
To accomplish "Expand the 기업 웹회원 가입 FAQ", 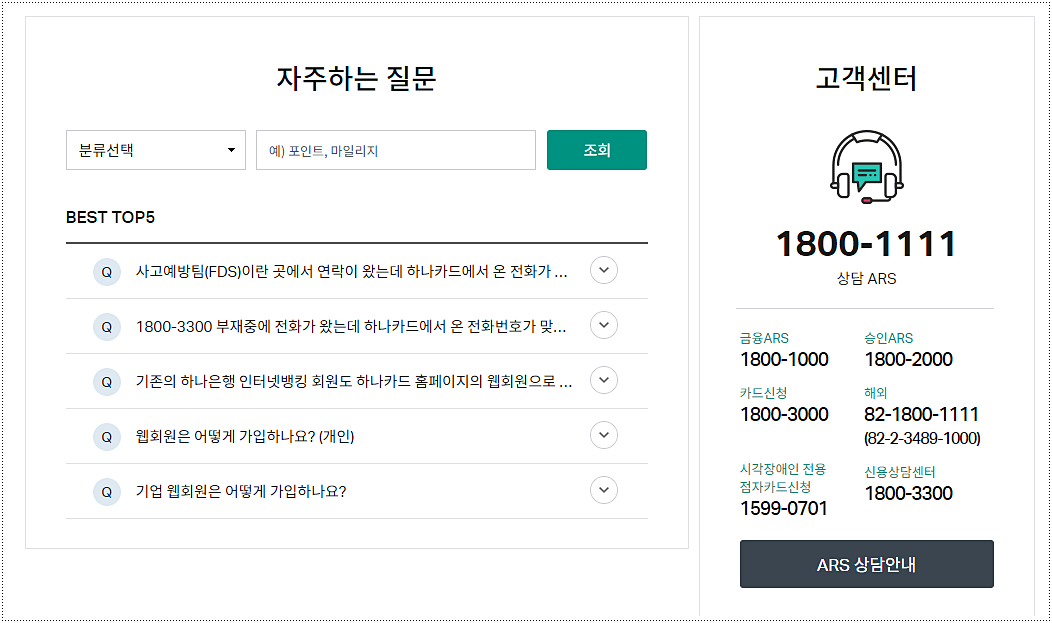I will (x=603, y=490).
